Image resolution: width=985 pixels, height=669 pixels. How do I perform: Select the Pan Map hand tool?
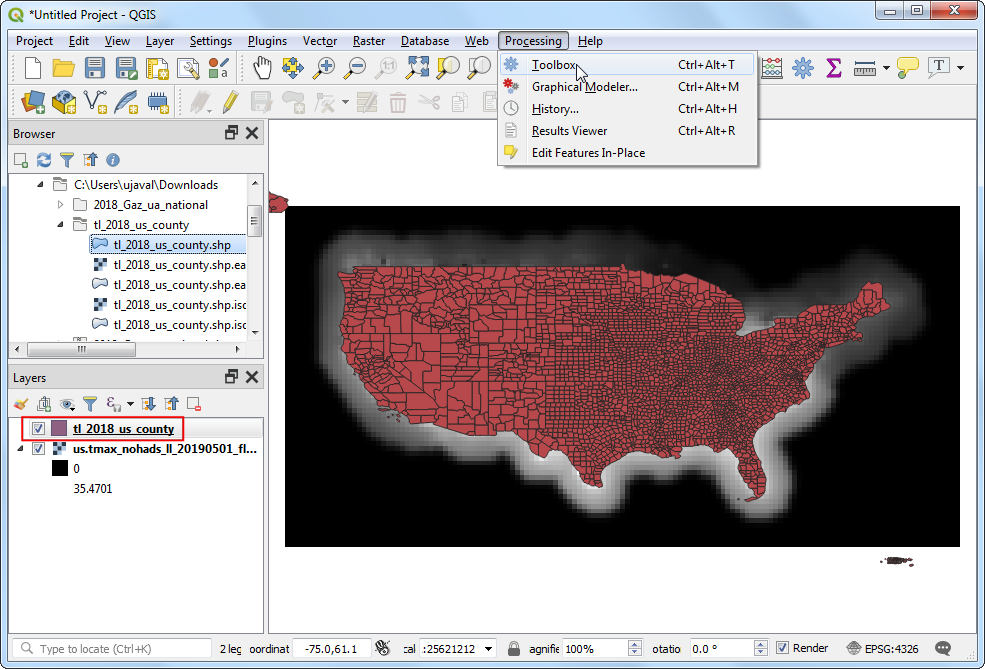point(262,68)
